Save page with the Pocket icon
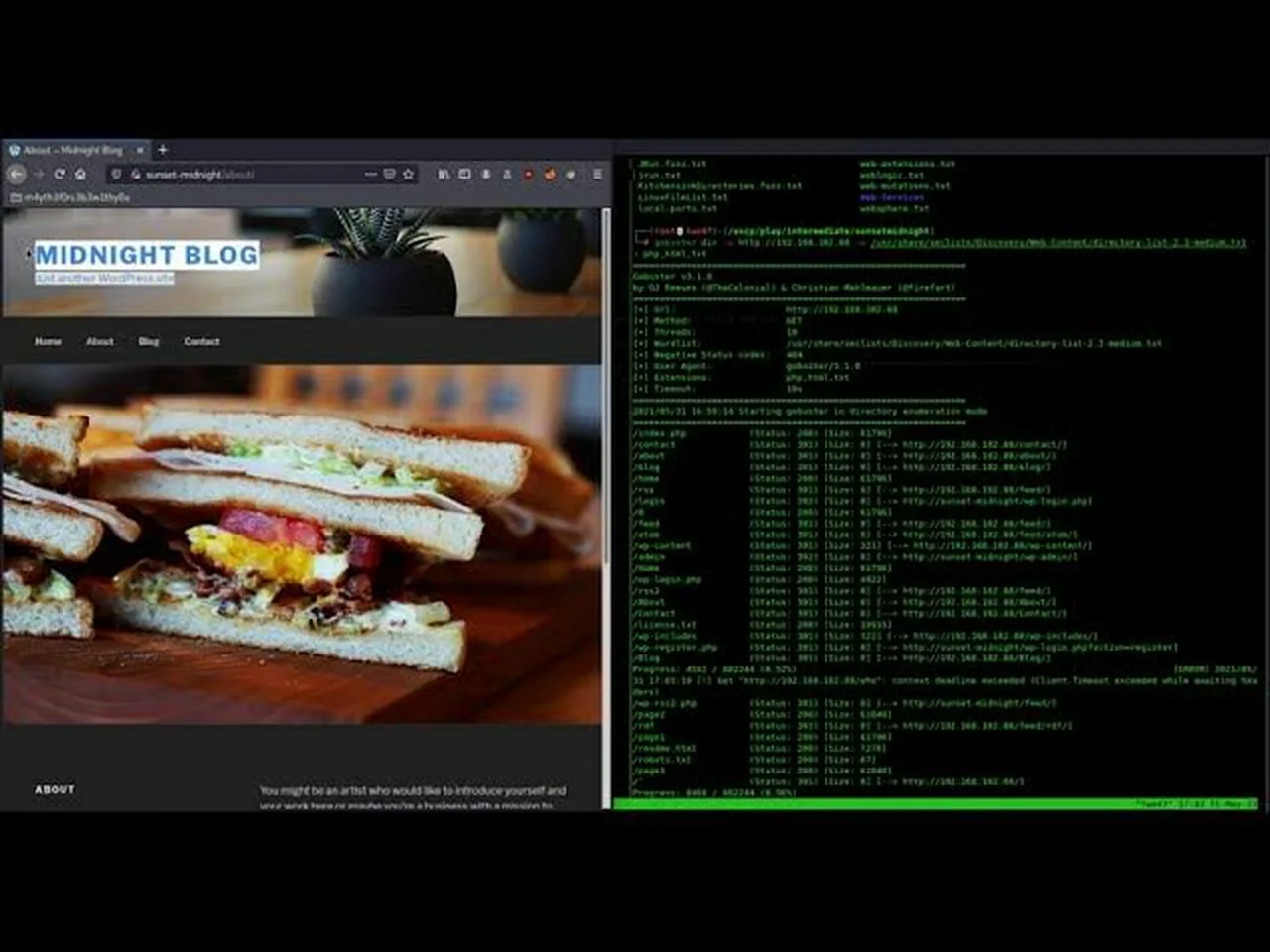This screenshot has height=952, width=1270. click(x=389, y=174)
